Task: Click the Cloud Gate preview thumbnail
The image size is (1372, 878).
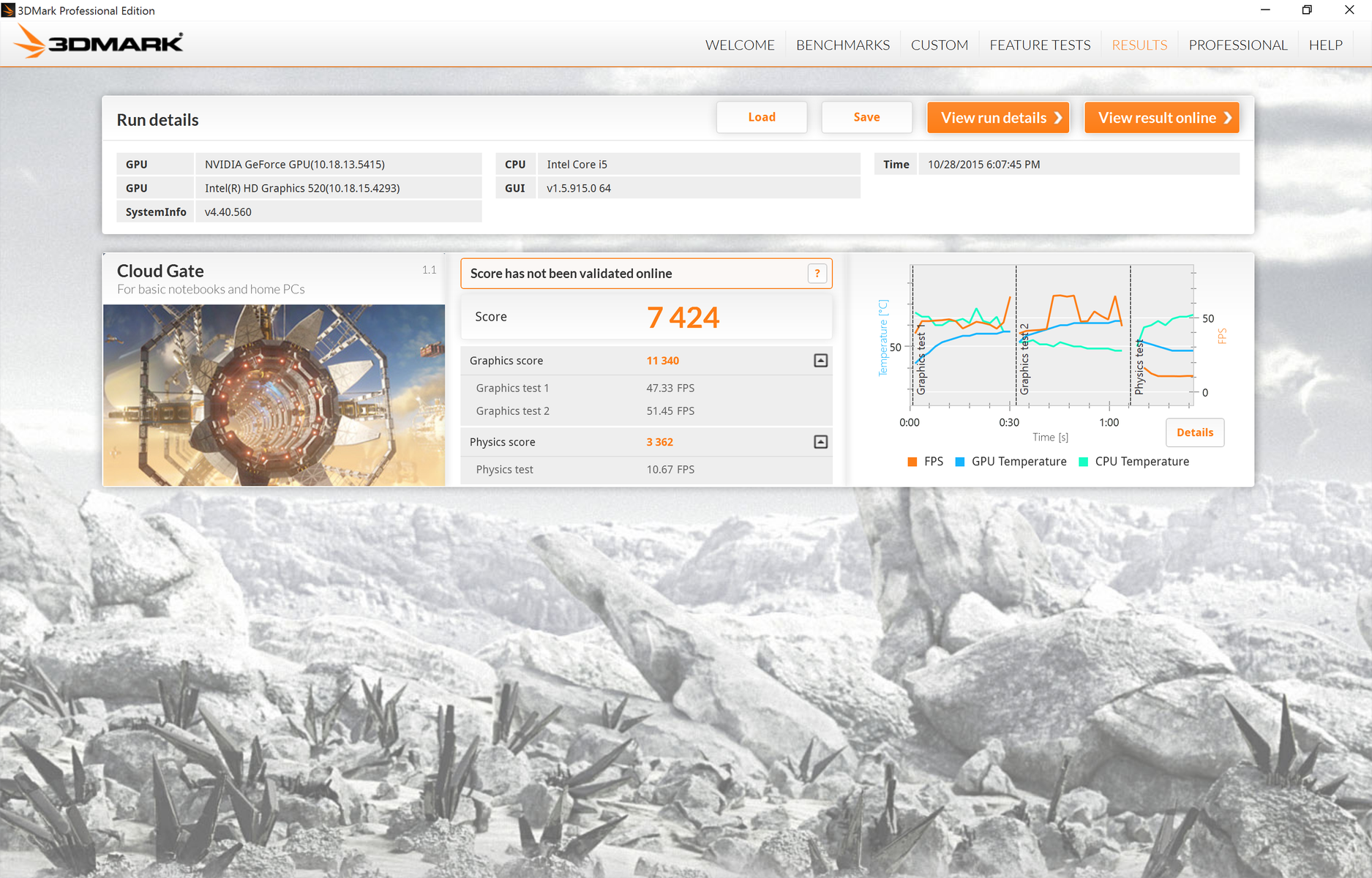Action: 274,395
